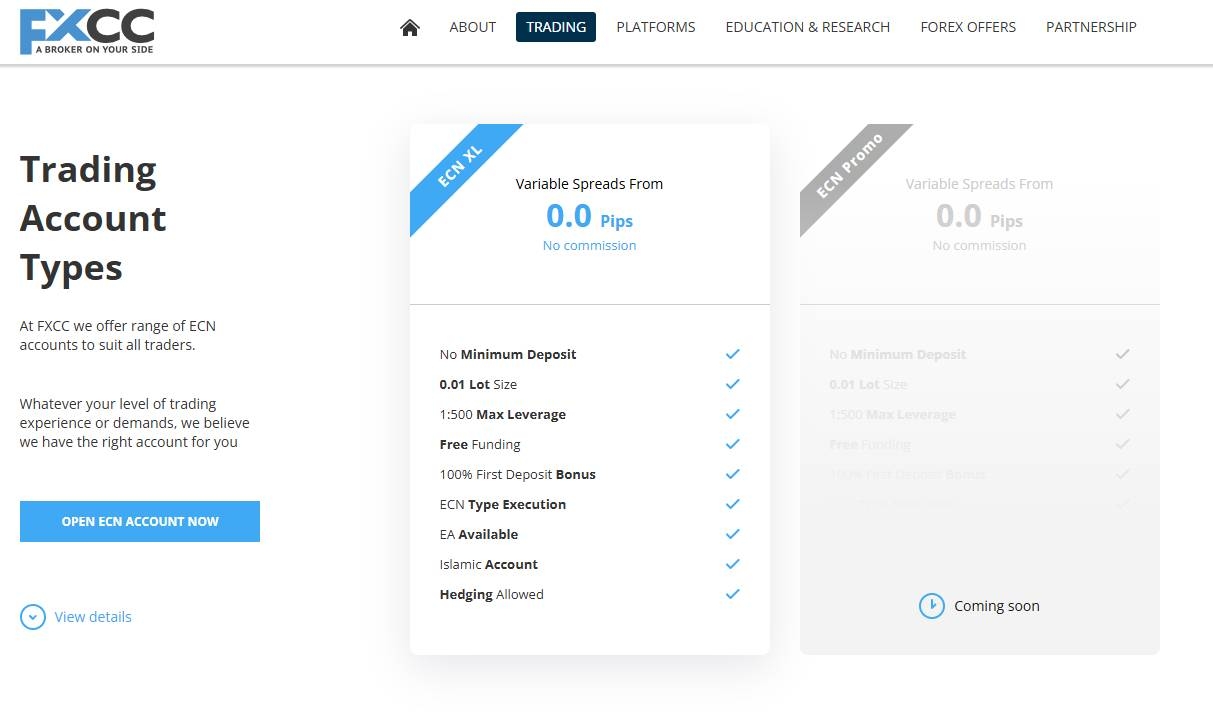Click 1:500 Max Leverage text in ECN XL

503,414
